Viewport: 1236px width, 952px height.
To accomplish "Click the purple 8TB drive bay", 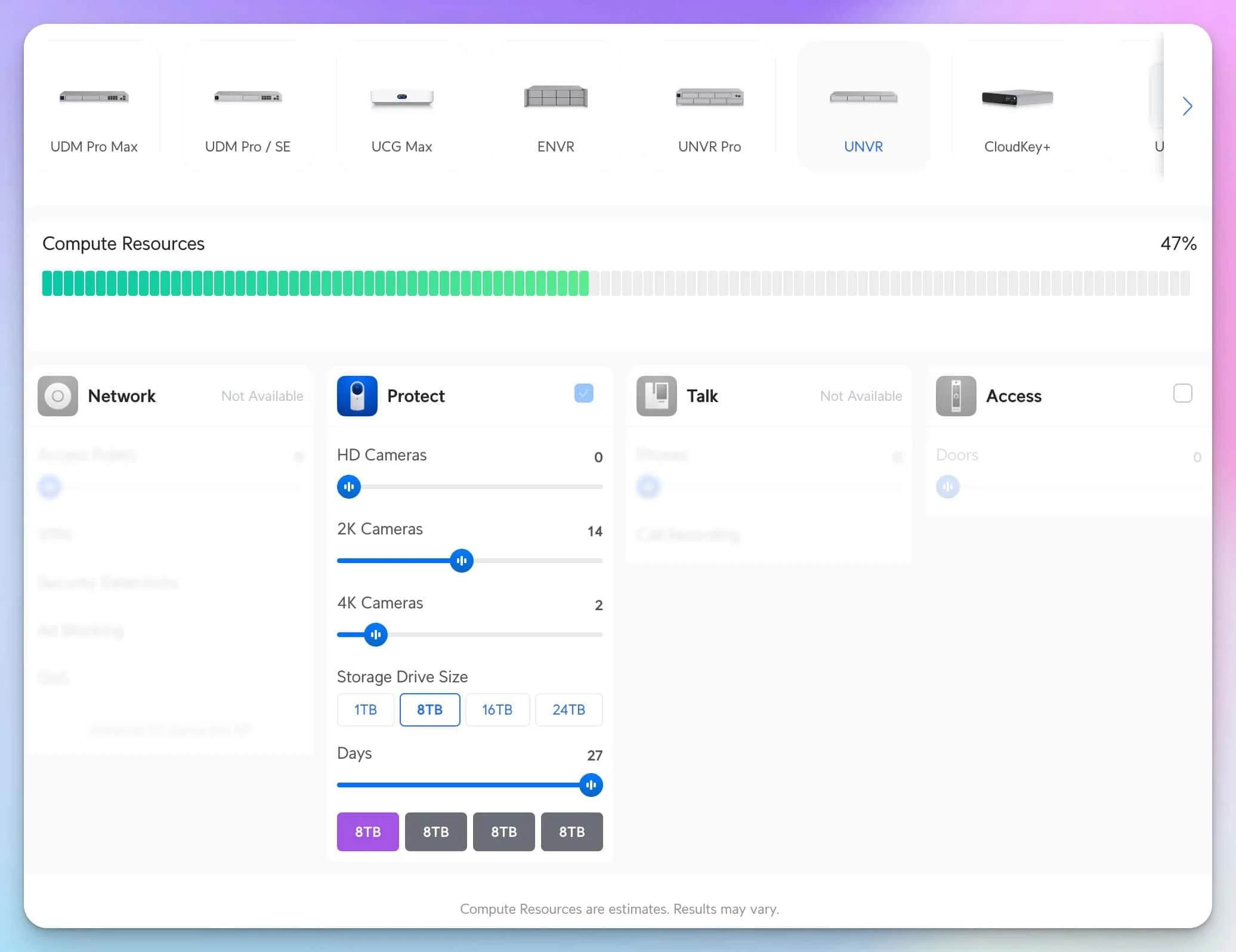I will pos(367,832).
